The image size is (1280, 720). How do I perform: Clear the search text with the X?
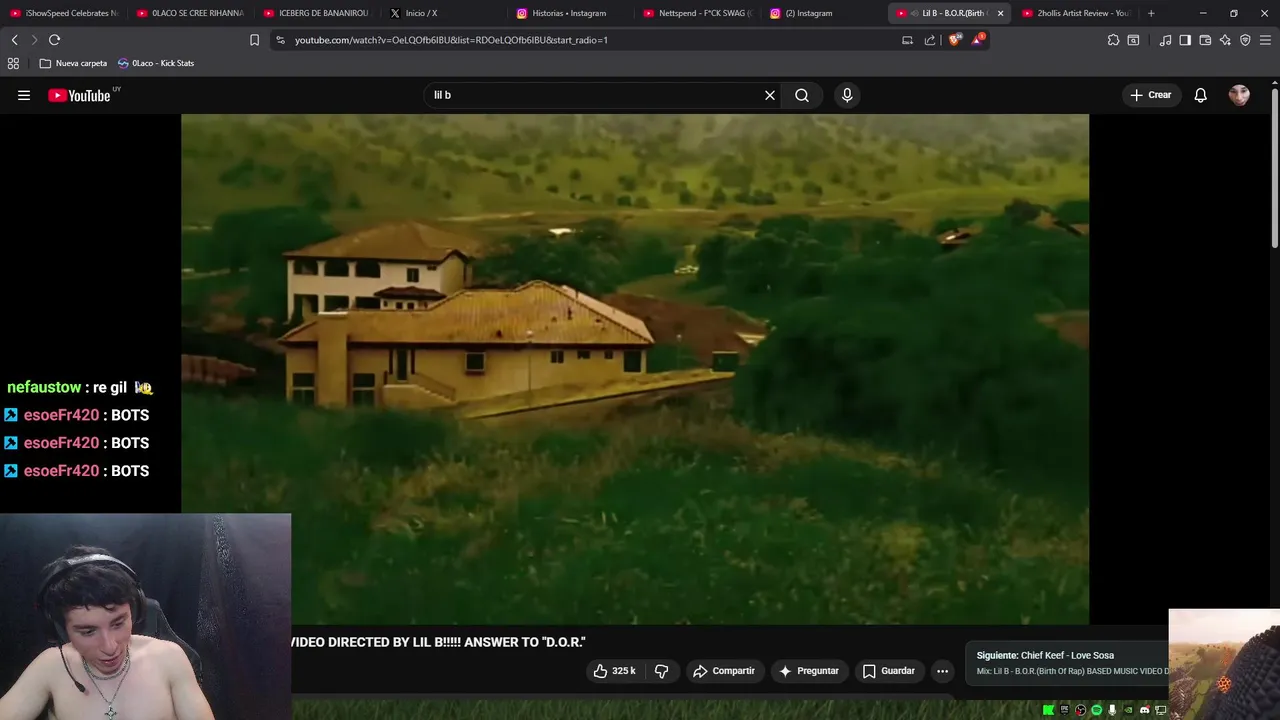[x=770, y=95]
